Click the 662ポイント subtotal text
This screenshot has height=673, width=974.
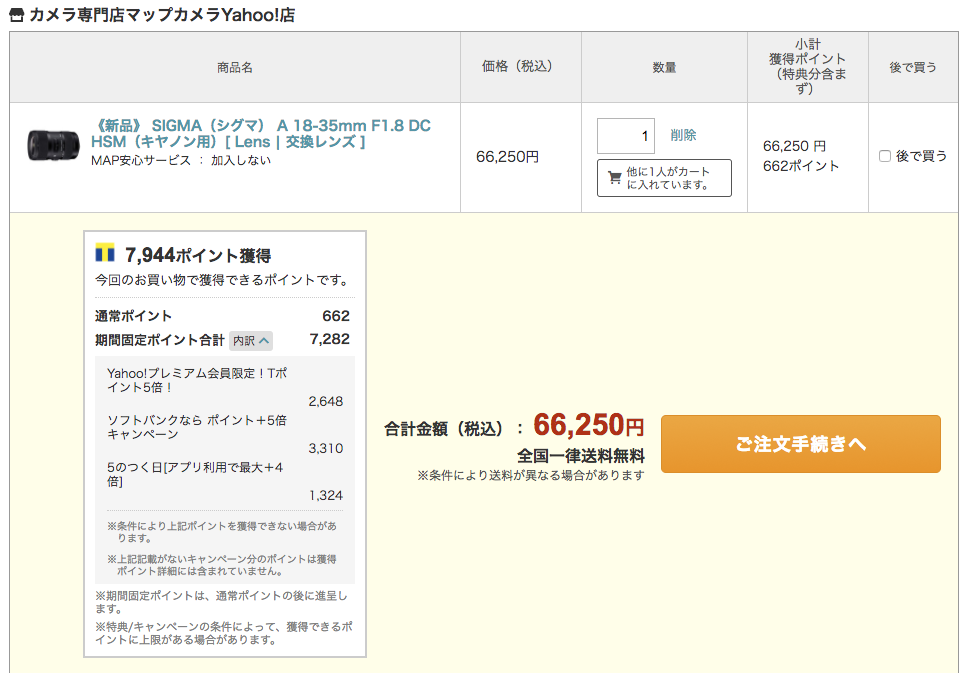[x=801, y=166]
